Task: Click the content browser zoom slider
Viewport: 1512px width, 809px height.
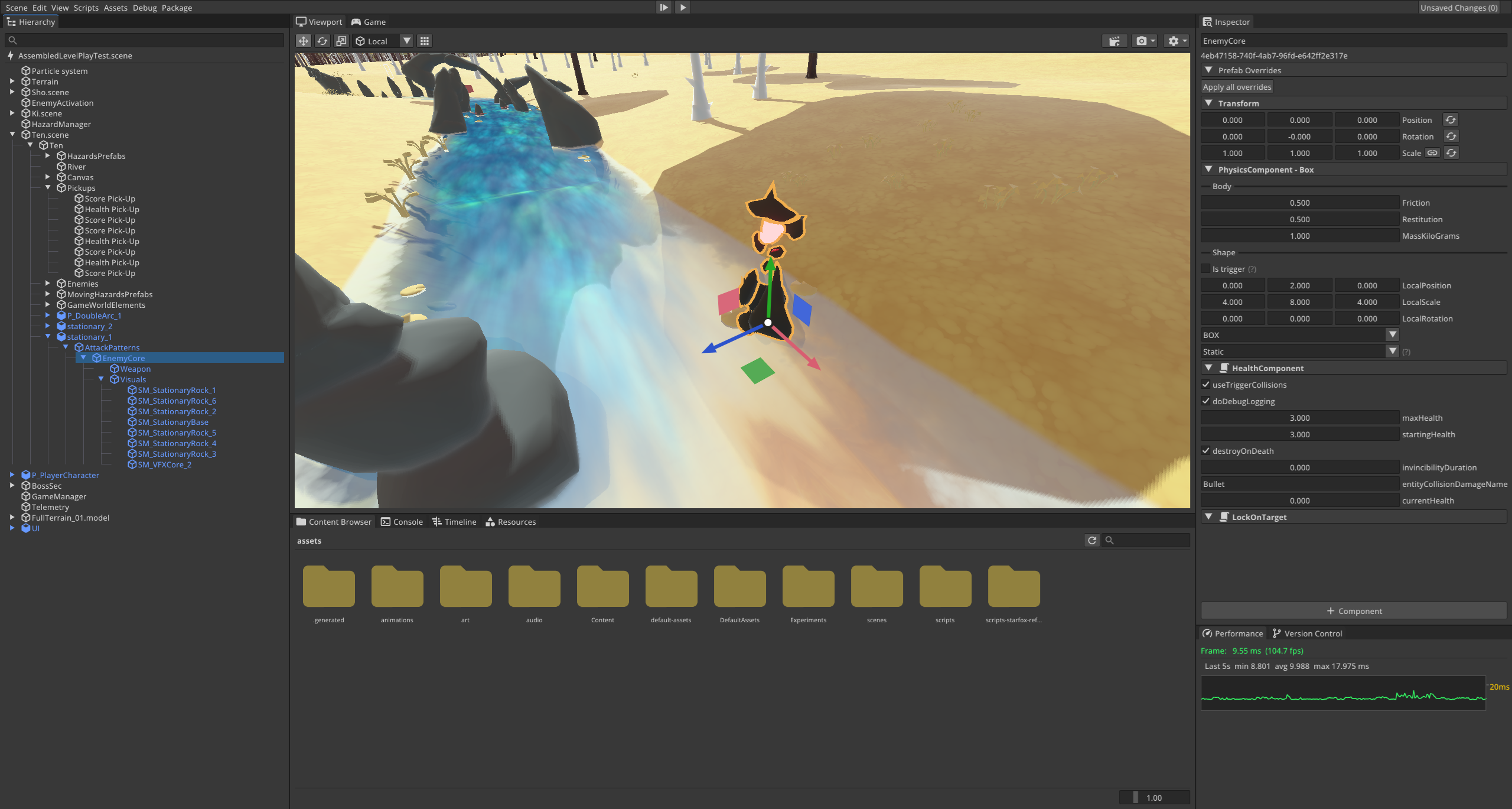Action: click(x=1154, y=798)
